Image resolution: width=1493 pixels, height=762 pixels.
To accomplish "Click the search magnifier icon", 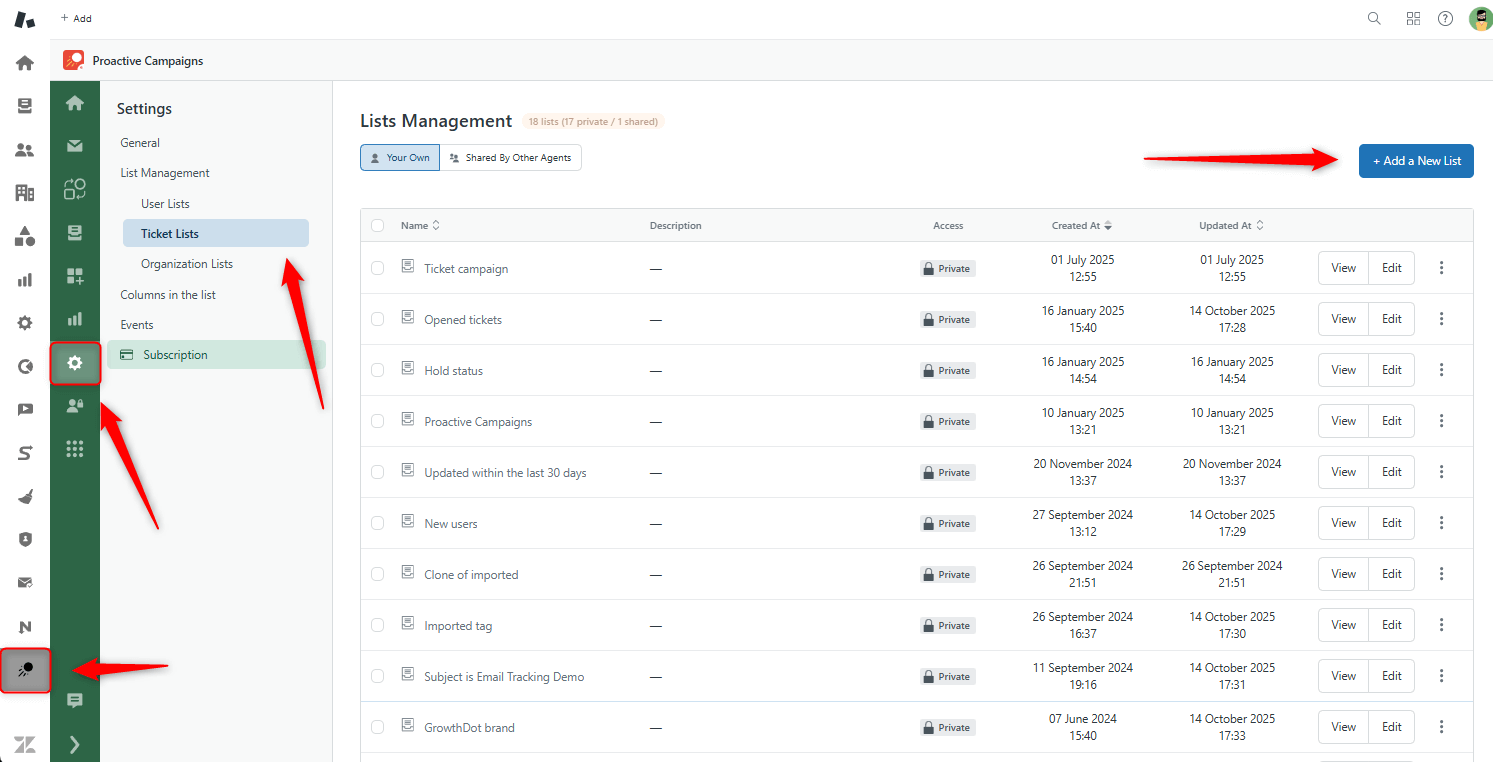I will point(1374,18).
